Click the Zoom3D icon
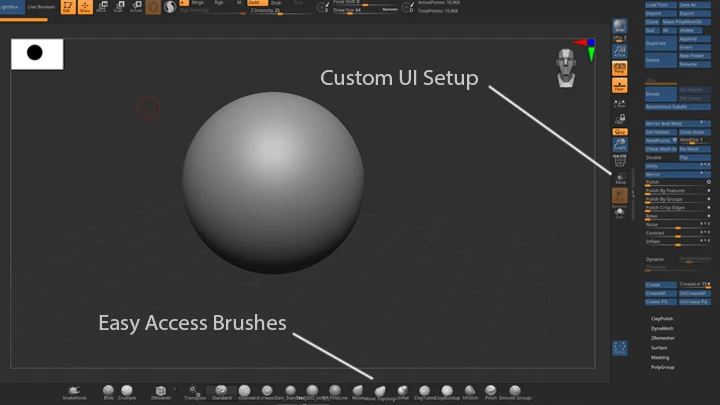Viewport: 720px width, 405px height. click(x=619, y=145)
